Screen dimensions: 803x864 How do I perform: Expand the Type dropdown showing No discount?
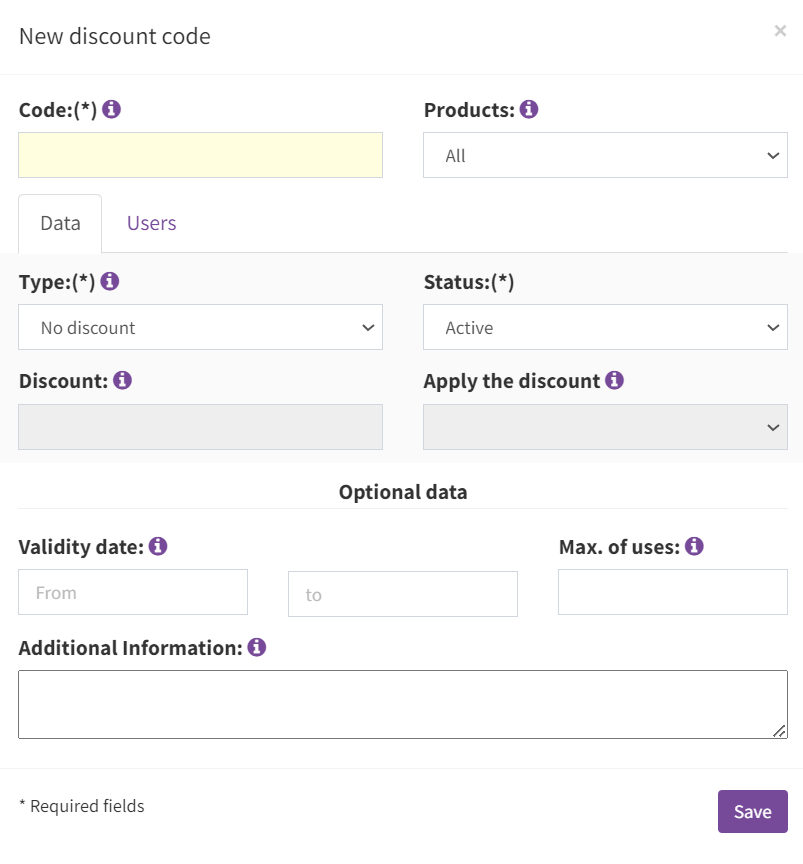coord(200,327)
